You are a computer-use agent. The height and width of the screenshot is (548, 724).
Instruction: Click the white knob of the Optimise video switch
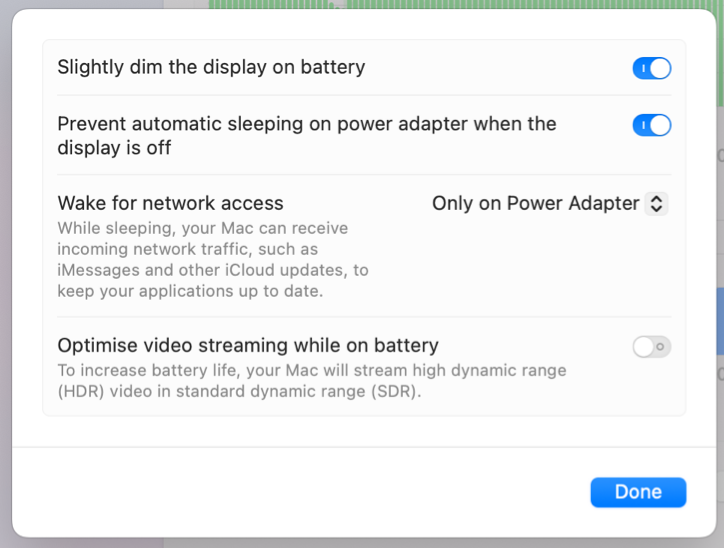(643, 347)
